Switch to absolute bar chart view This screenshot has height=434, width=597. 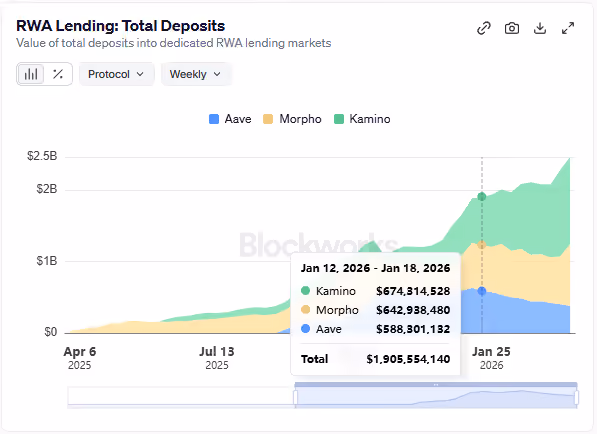pyautogui.click(x=31, y=74)
